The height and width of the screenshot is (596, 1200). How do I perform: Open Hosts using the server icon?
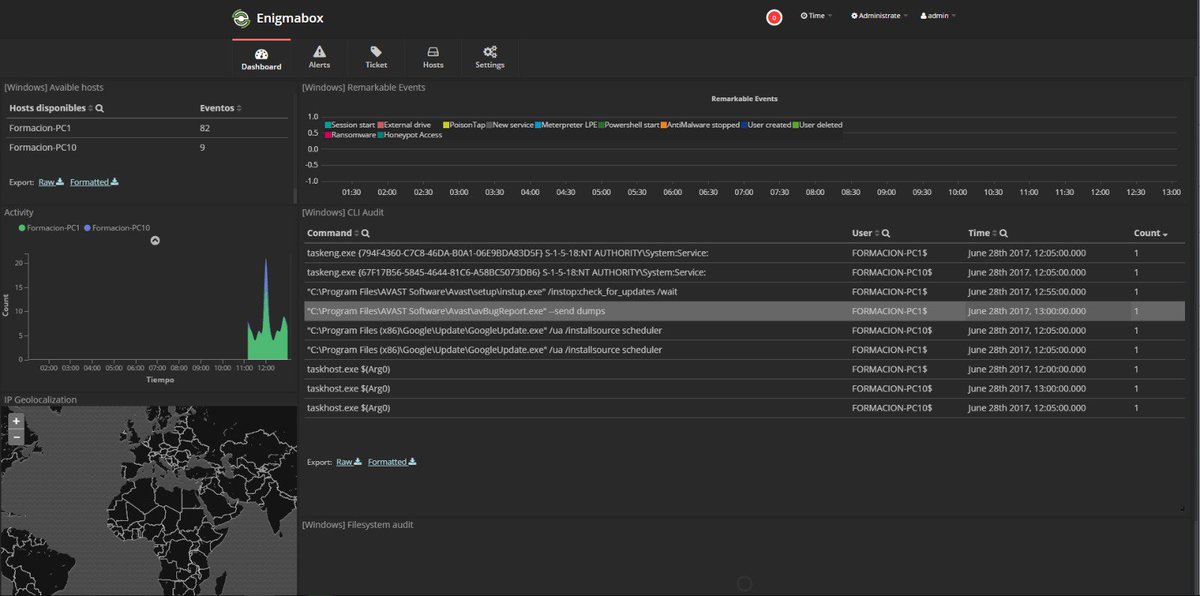point(432,50)
